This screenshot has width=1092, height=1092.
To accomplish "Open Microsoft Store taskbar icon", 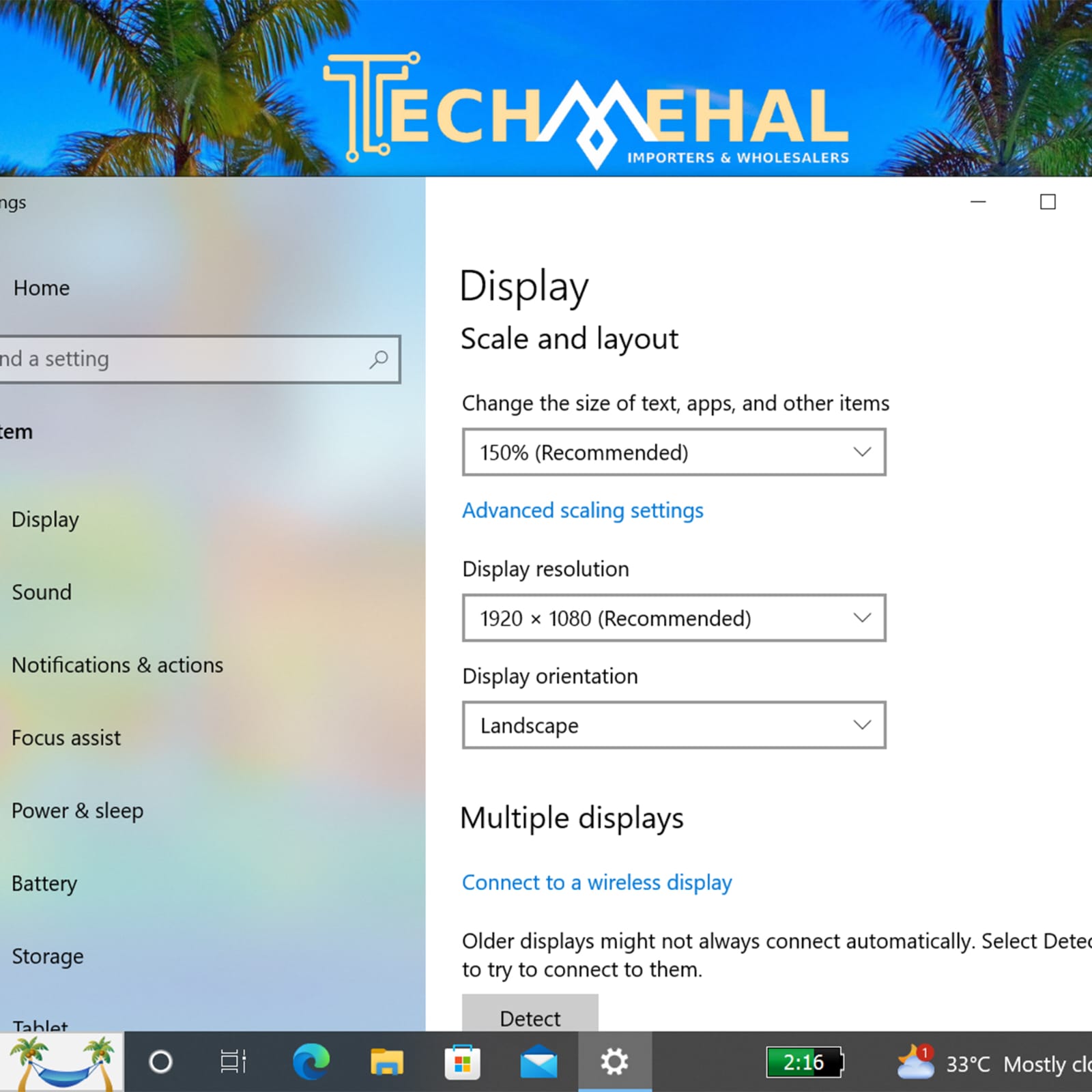I will pos(462,1062).
